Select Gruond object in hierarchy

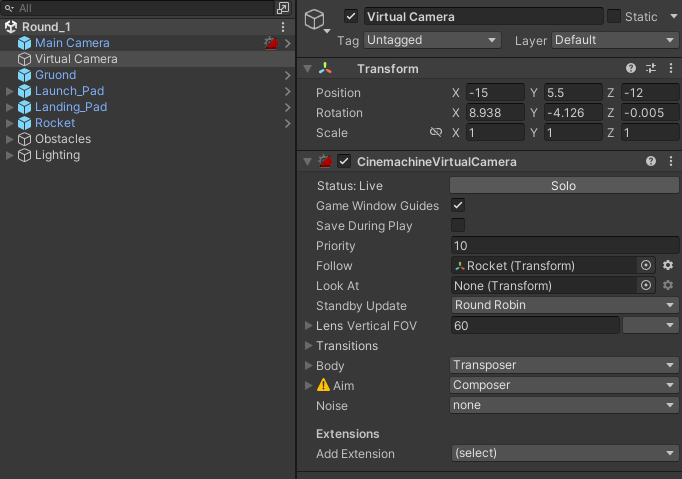(56, 75)
